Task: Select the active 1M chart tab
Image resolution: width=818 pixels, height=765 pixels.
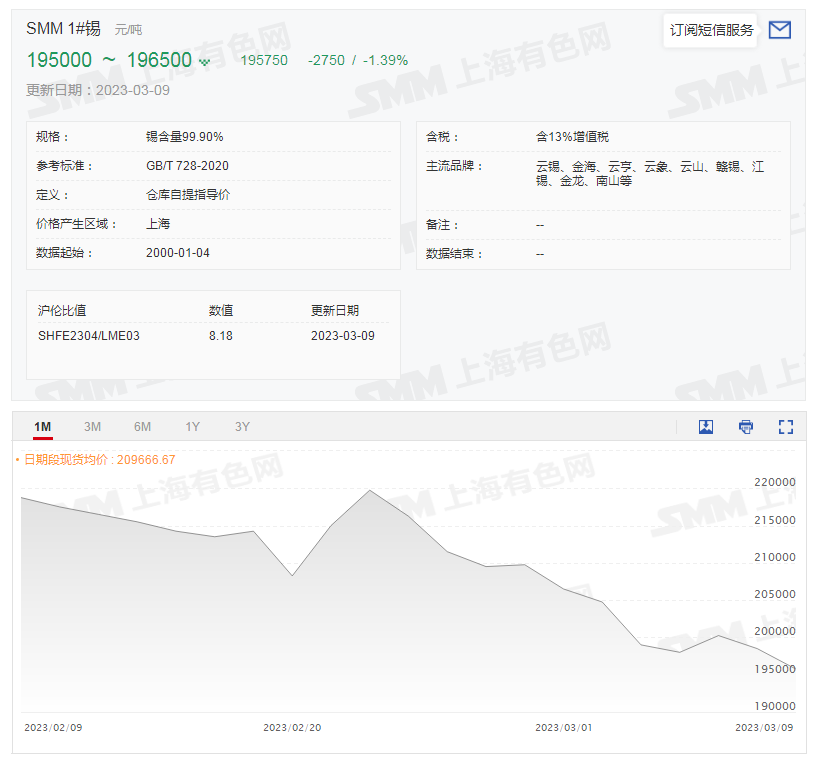Action: pyautogui.click(x=42, y=426)
